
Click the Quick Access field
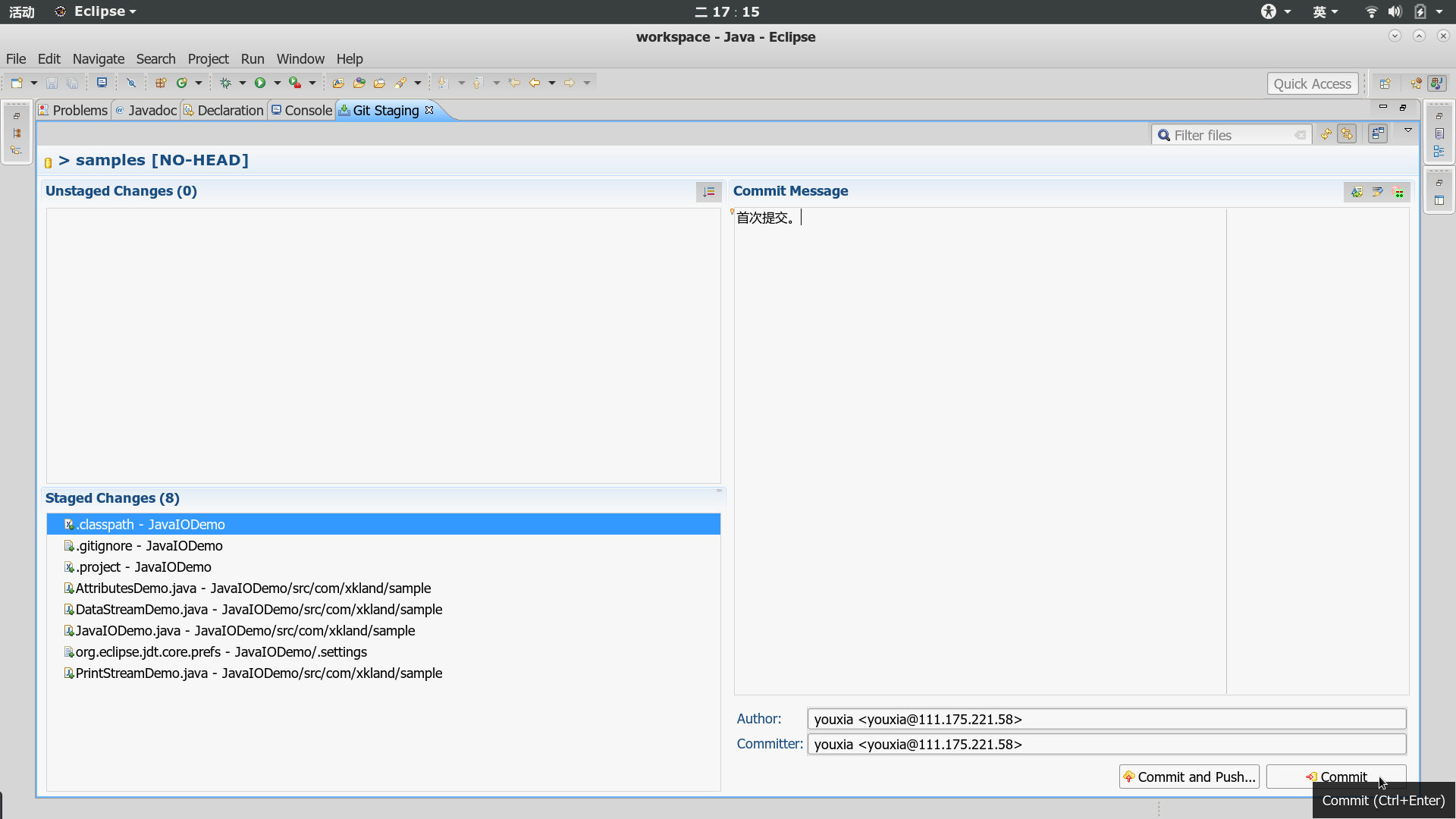(1312, 83)
